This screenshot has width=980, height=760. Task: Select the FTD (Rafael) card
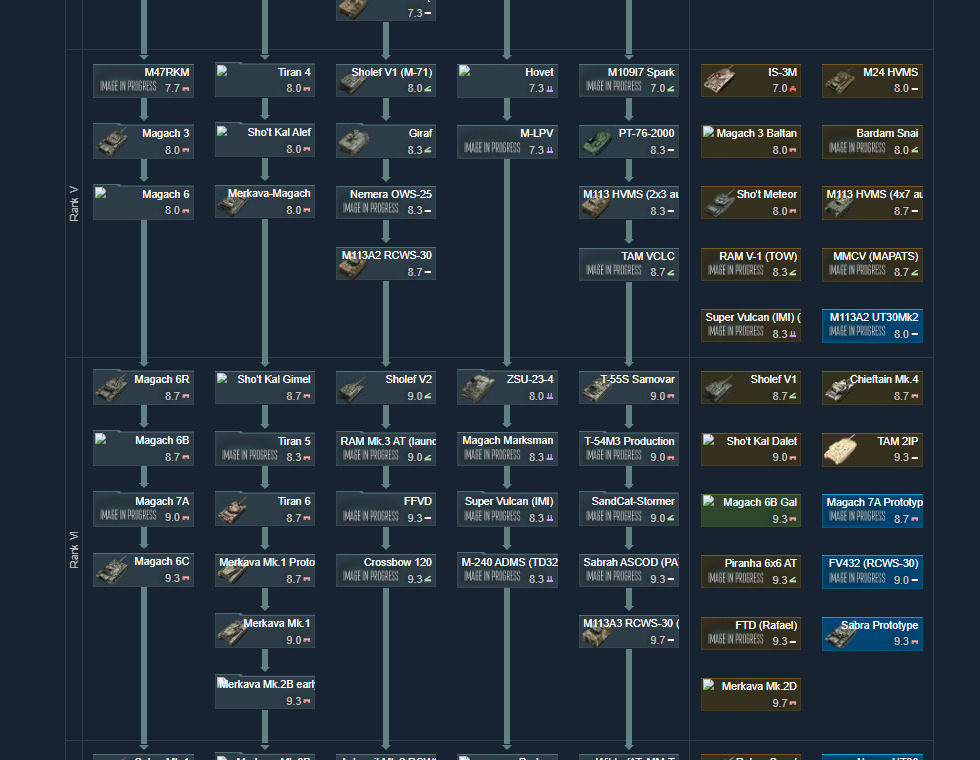(x=751, y=633)
